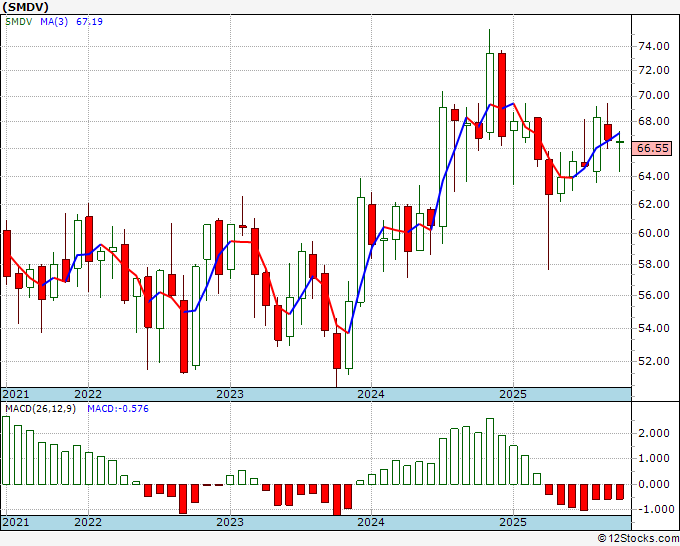Click 2021 on the MACD timeline
This screenshot has height=546, width=680.
(16, 522)
